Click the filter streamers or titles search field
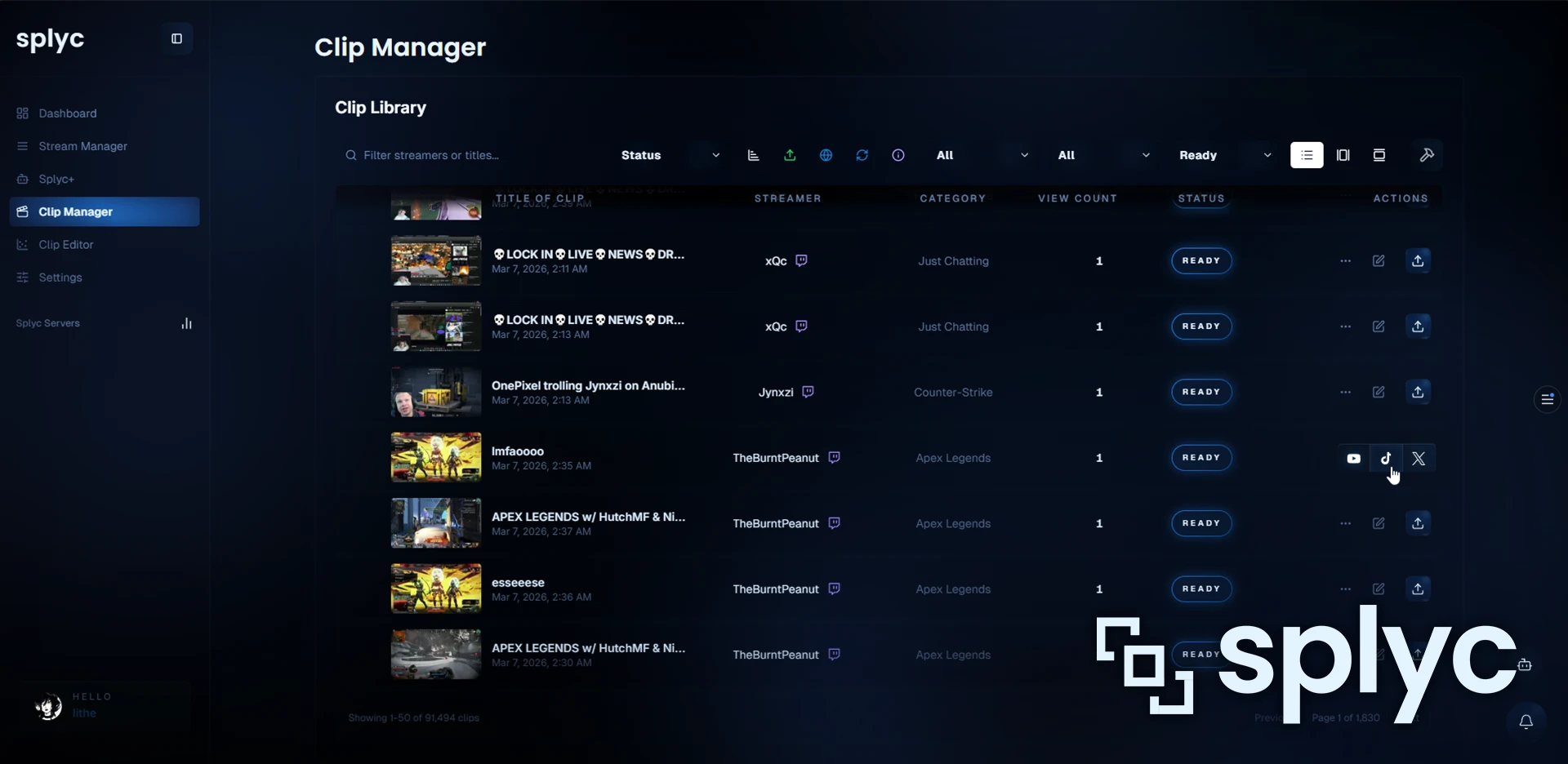This screenshot has height=764, width=1568. 474,155
